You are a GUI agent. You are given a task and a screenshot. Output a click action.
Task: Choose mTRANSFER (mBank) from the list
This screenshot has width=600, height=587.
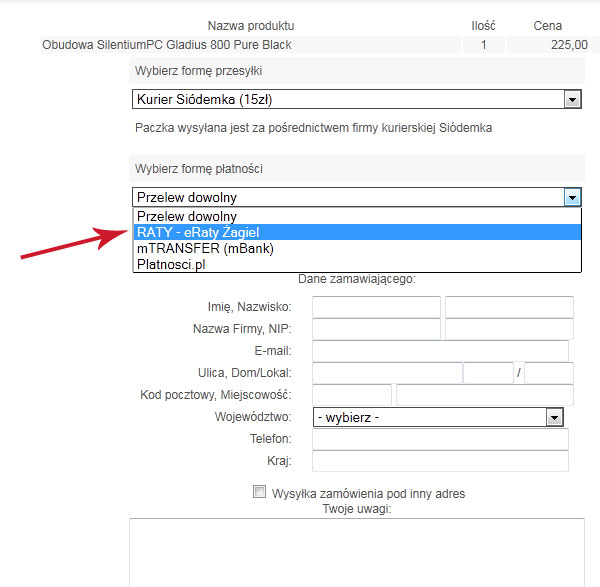point(356,248)
